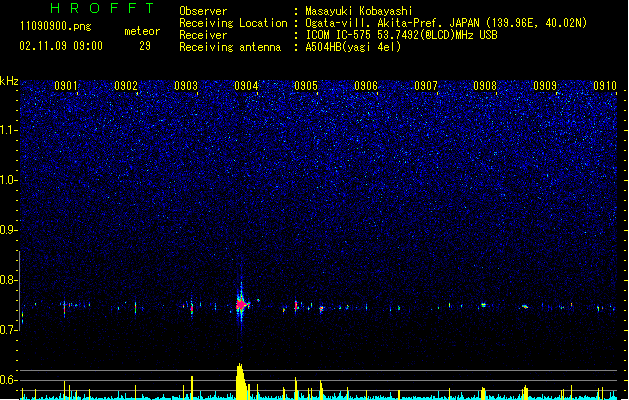
Task: Click the red echo just before 0905
Action: [296, 306]
